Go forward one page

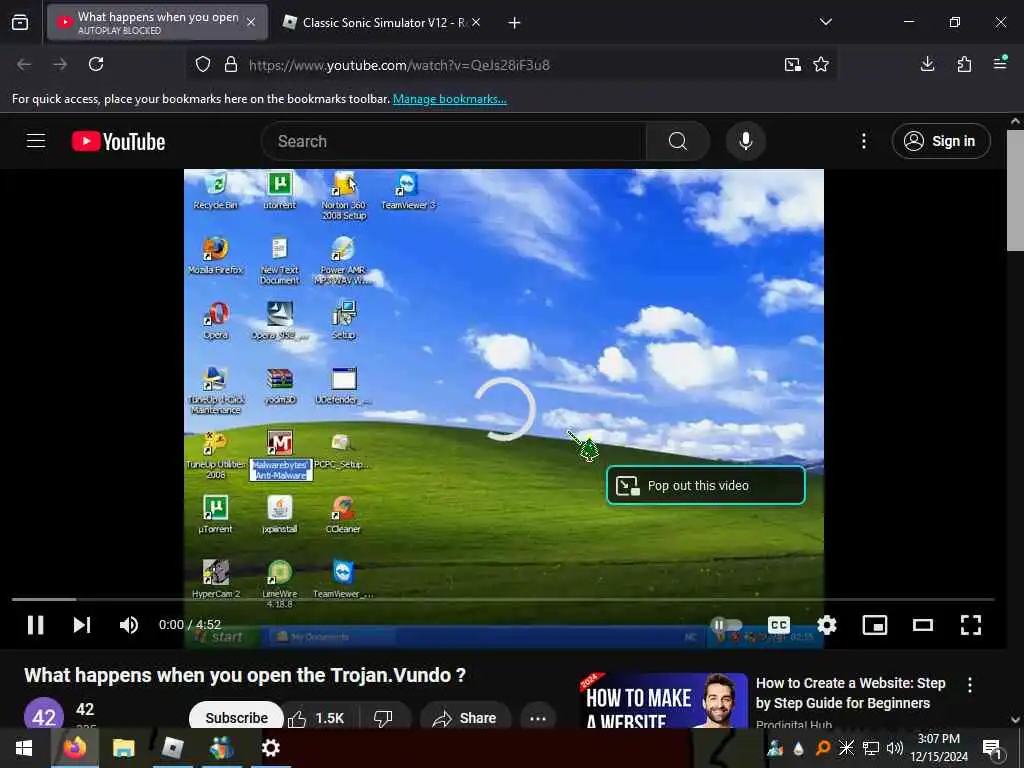point(60,64)
